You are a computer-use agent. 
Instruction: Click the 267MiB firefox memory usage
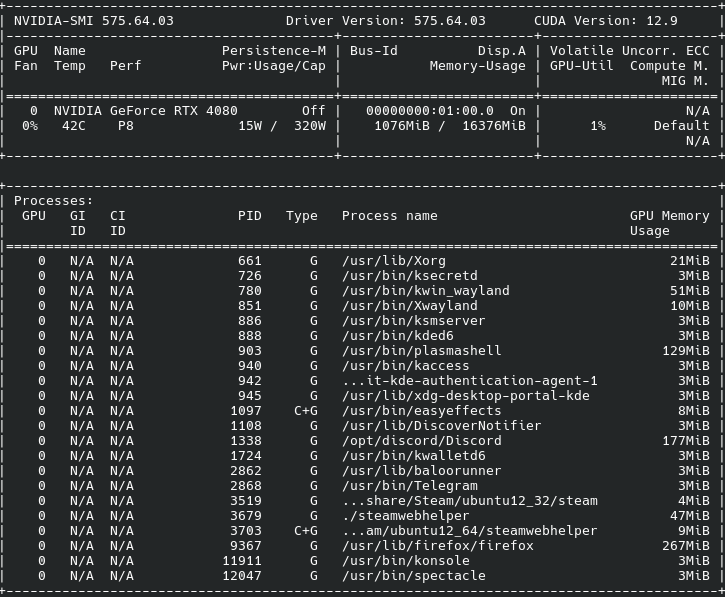686,546
